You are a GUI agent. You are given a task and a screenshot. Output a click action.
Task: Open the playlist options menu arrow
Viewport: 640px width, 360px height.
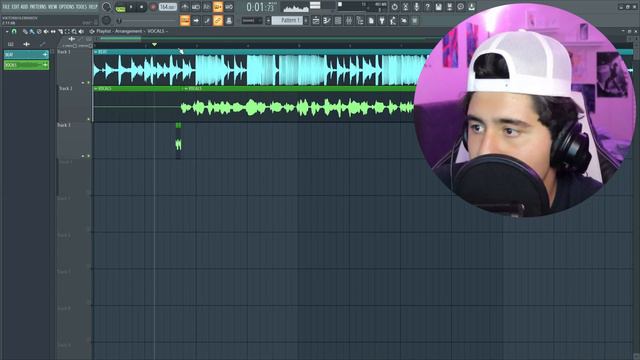pyautogui.click(x=7, y=31)
